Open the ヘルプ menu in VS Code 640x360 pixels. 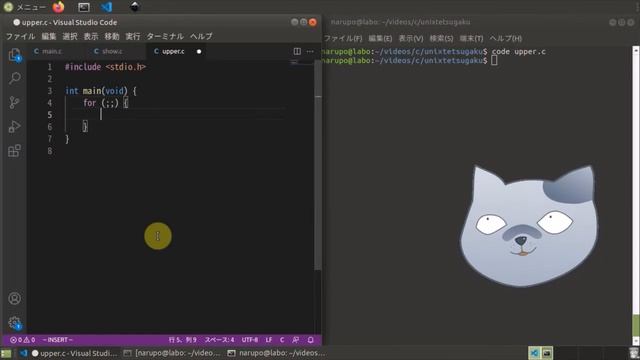[x=201, y=36]
